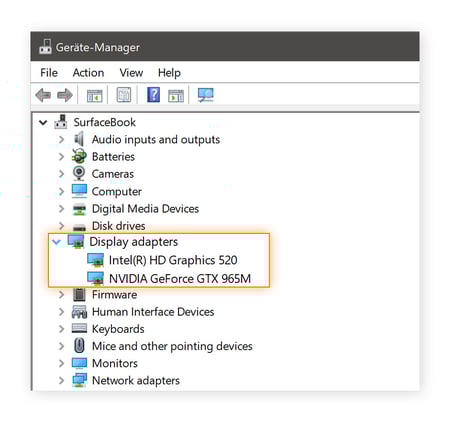Click the Device Manager title bar icon

click(x=45, y=47)
